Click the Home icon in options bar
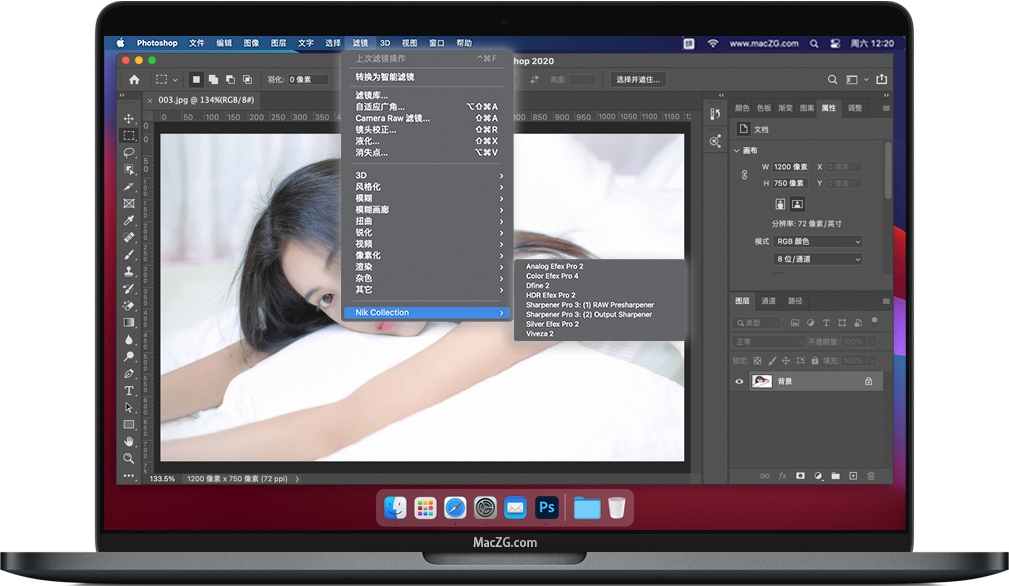 [x=134, y=80]
